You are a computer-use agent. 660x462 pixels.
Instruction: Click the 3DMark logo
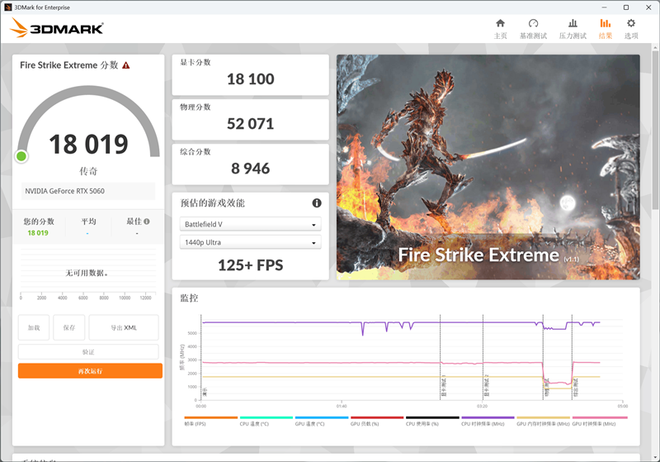pyautogui.click(x=56, y=28)
